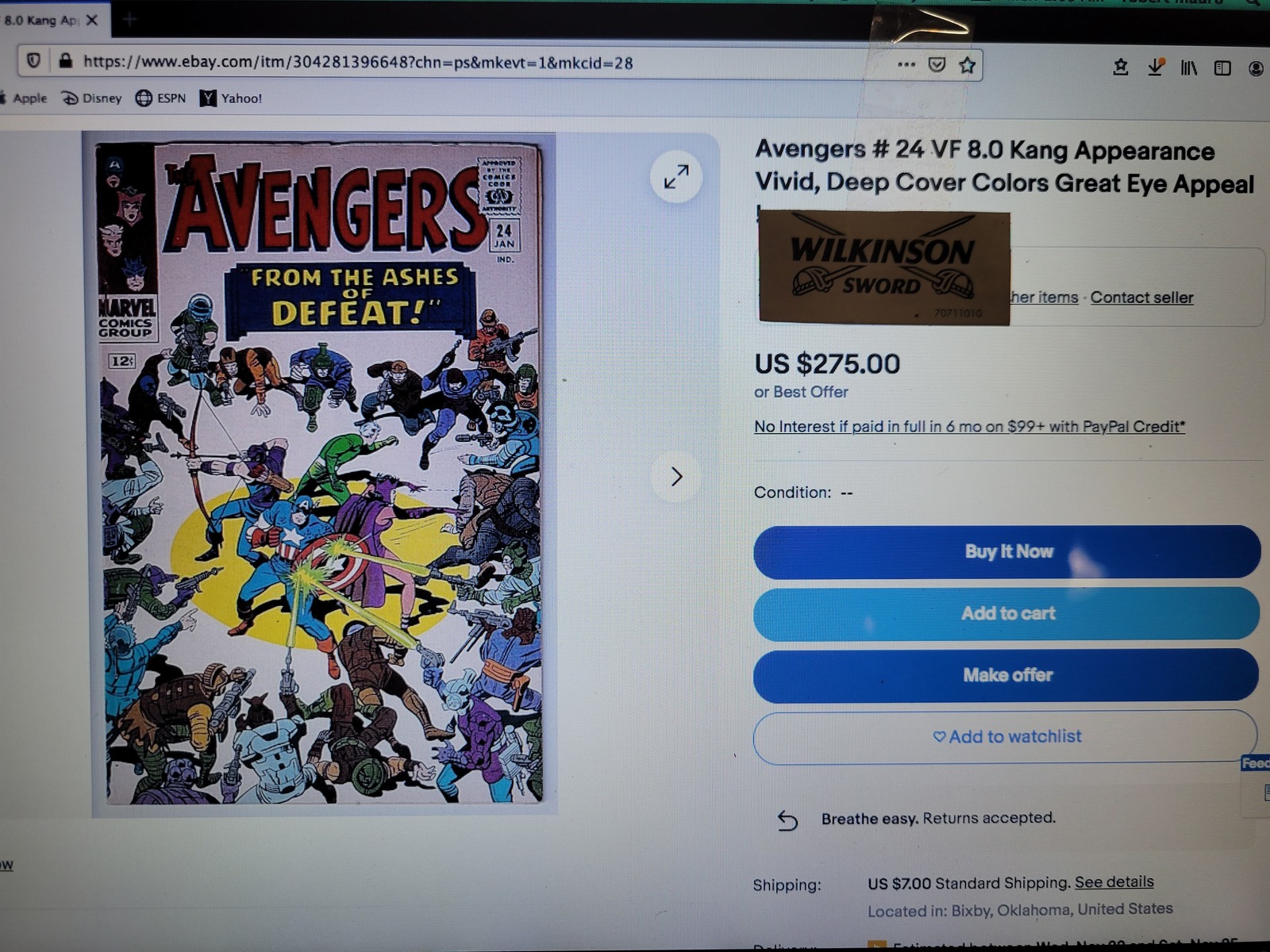Image resolution: width=1270 pixels, height=952 pixels.
Task: Open the page actions ellipsis menu
Action: point(906,64)
